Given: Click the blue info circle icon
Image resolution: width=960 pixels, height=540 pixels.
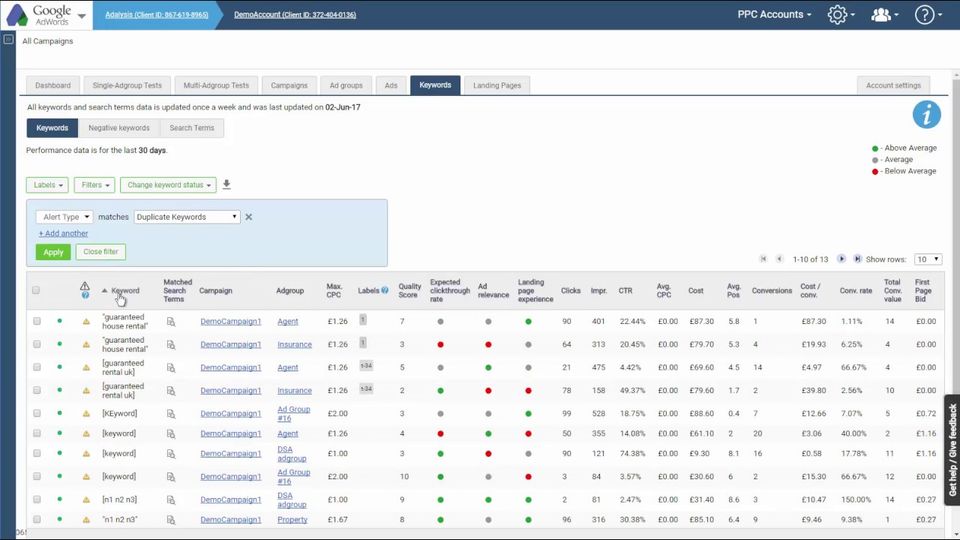Looking at the screenshot, I should [x=926, y=114].
